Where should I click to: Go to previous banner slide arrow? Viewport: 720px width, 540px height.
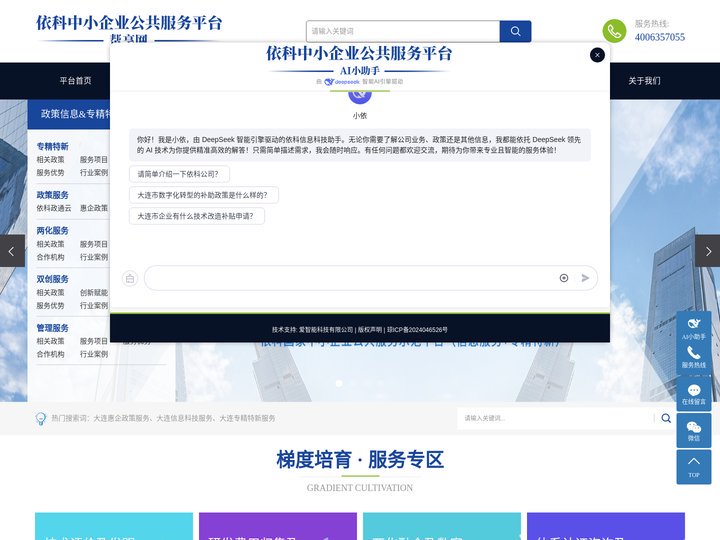click(x=12, y=251)
